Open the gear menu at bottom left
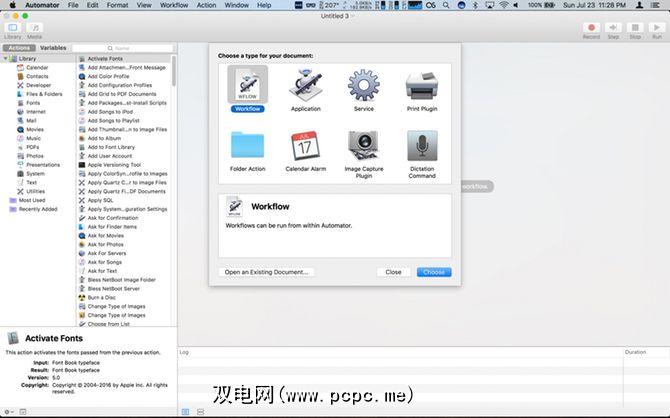Image resolution: width=670 pixels, height=418 pixels. click(x=9, y=412)
